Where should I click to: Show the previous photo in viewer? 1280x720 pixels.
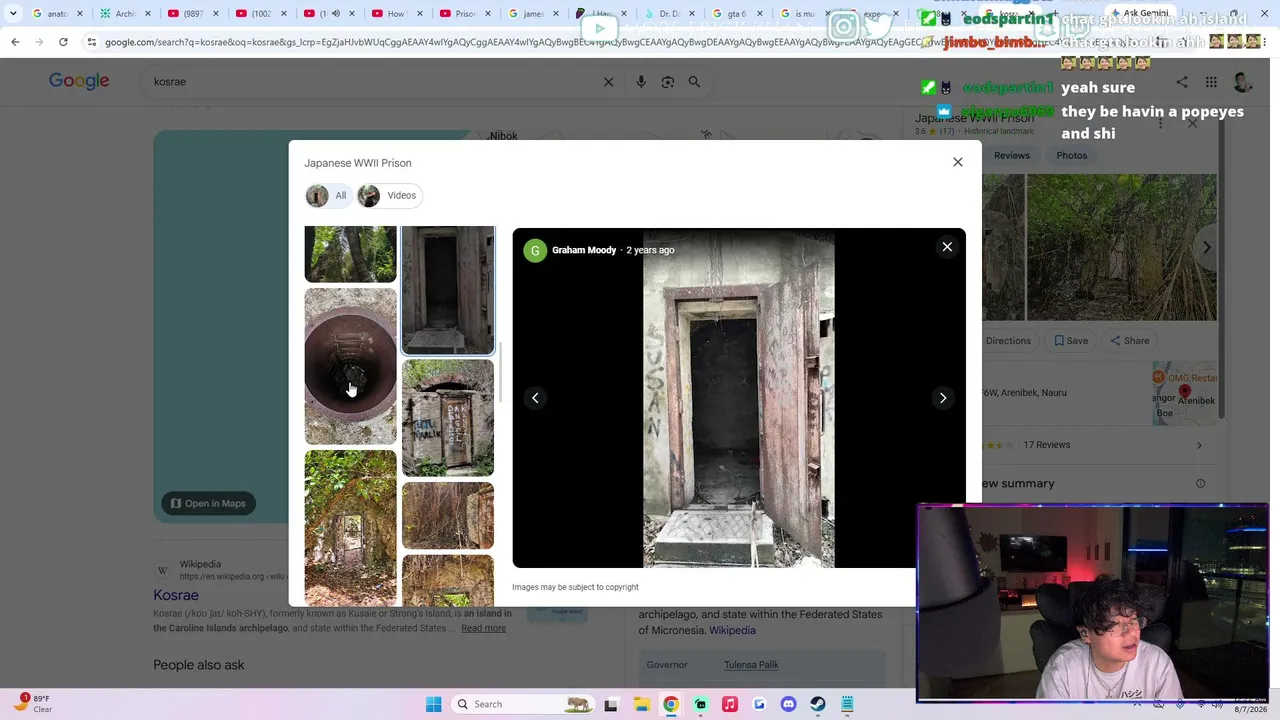pos(535,398)
